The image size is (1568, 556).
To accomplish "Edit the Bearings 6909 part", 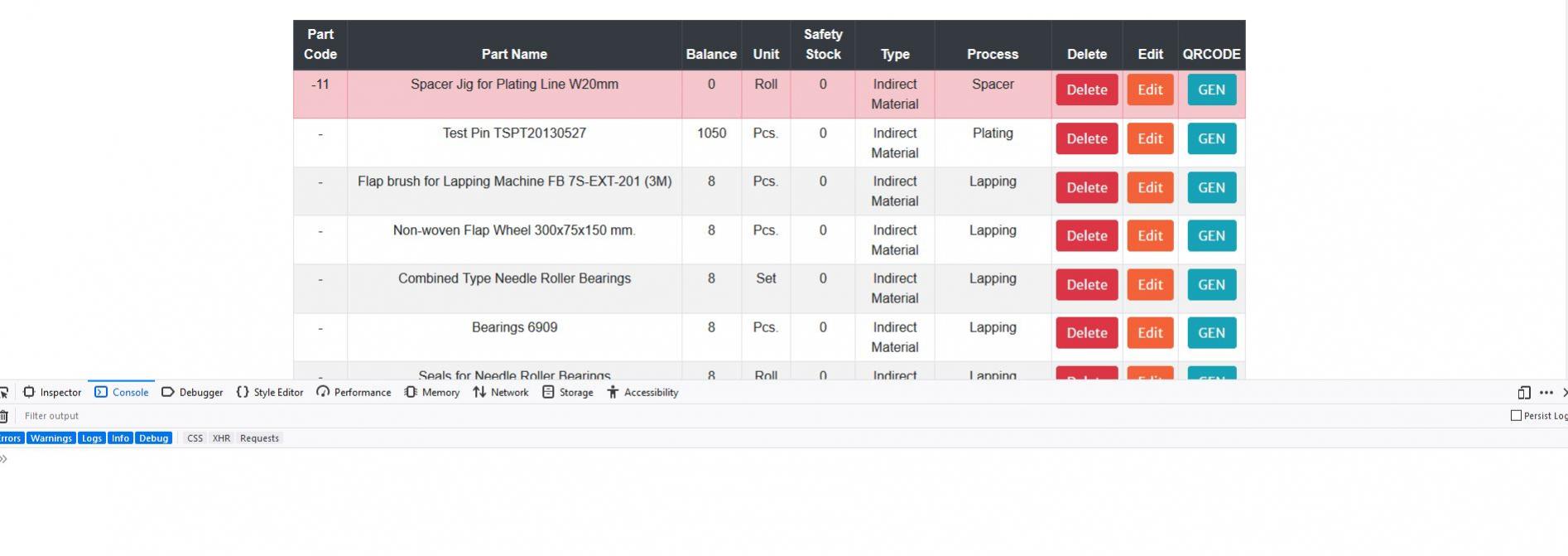I will 1149,333.
